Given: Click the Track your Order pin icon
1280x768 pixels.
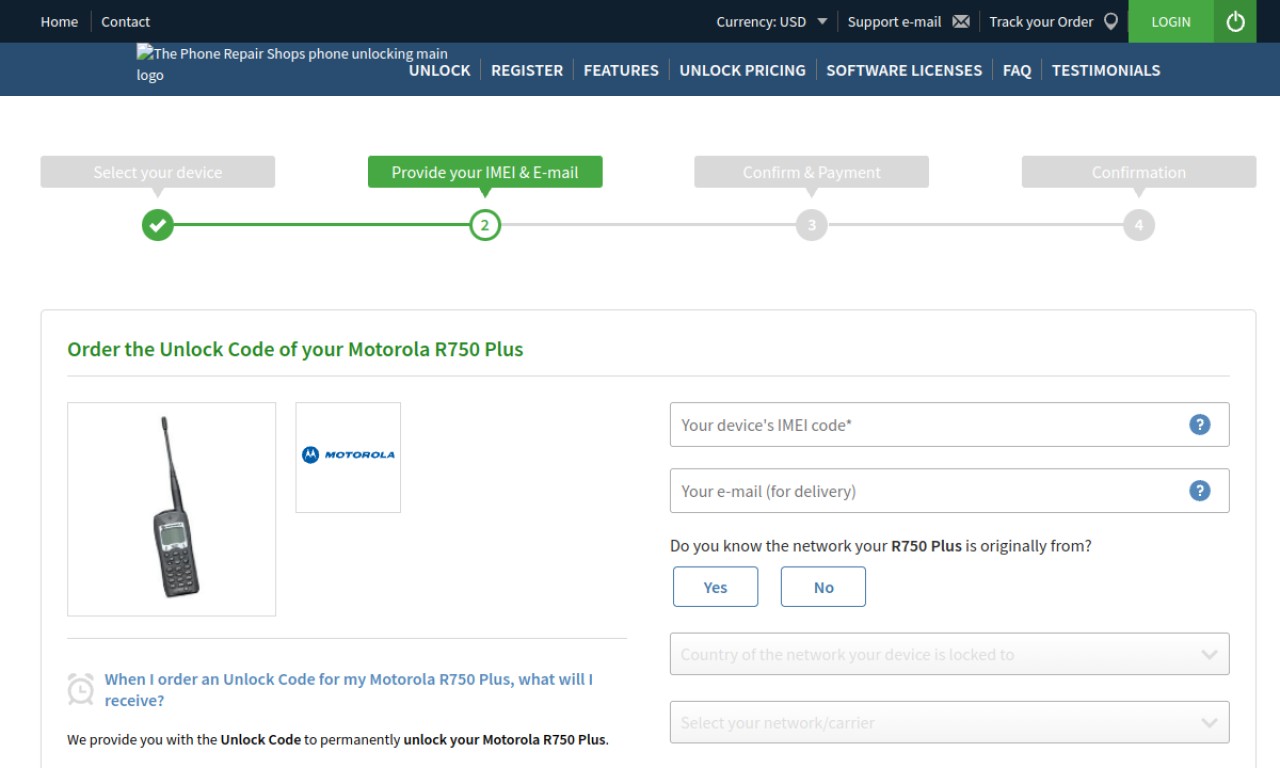Looking at the screenshot, I should click(1110, 21).
